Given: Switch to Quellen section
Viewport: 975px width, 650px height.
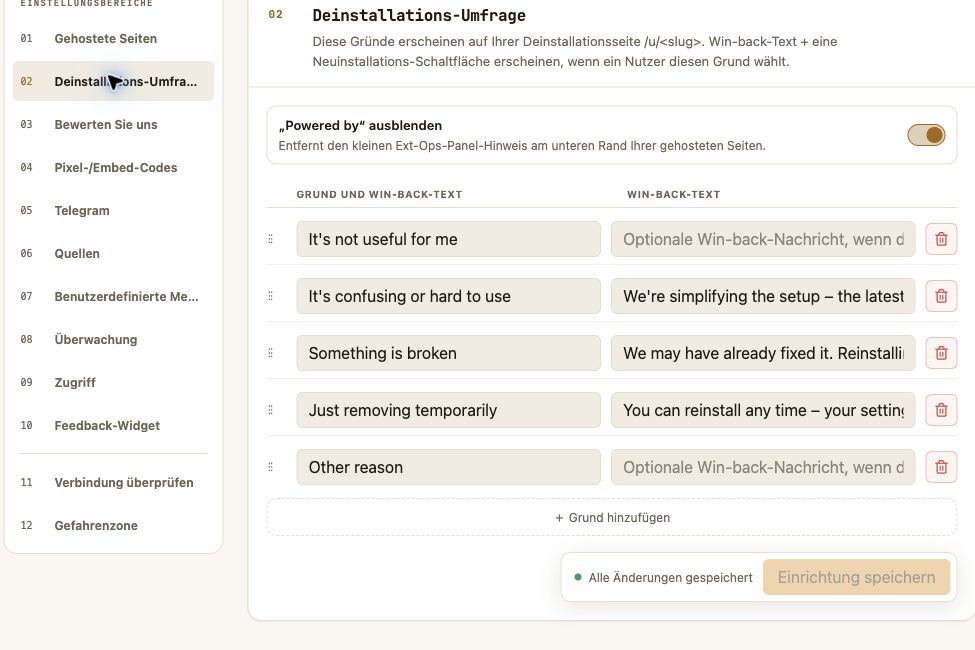Looking at the screenshot, I should [x=113, y=253].
